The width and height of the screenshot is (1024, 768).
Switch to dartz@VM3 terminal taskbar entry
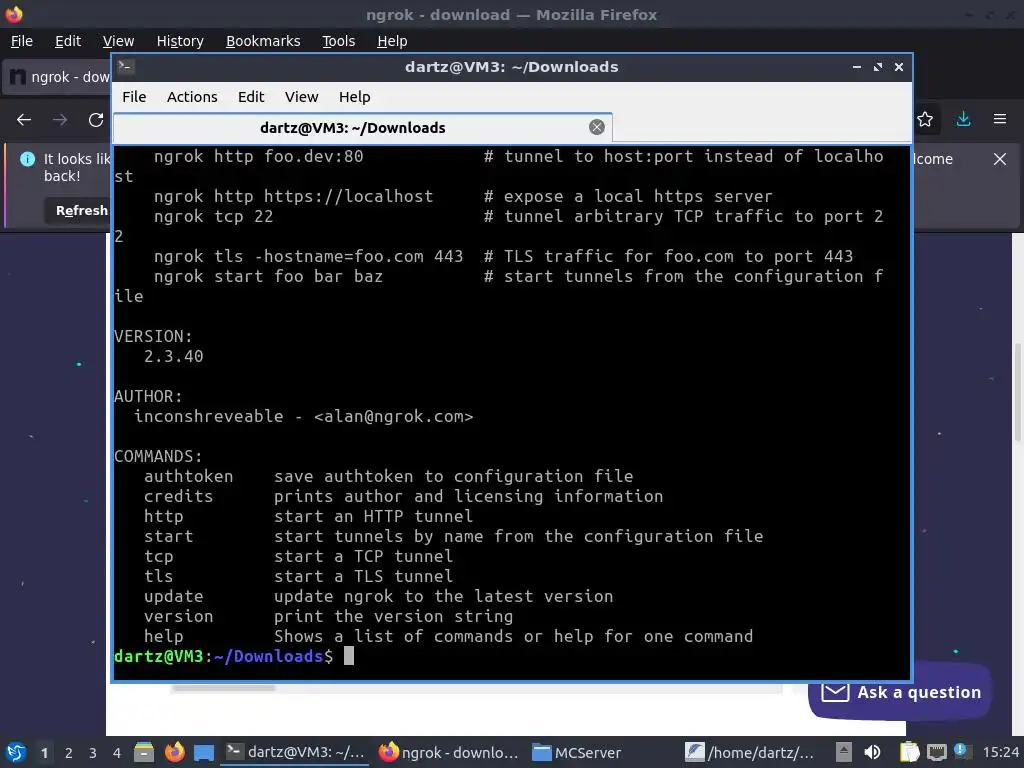click(295, 752)
